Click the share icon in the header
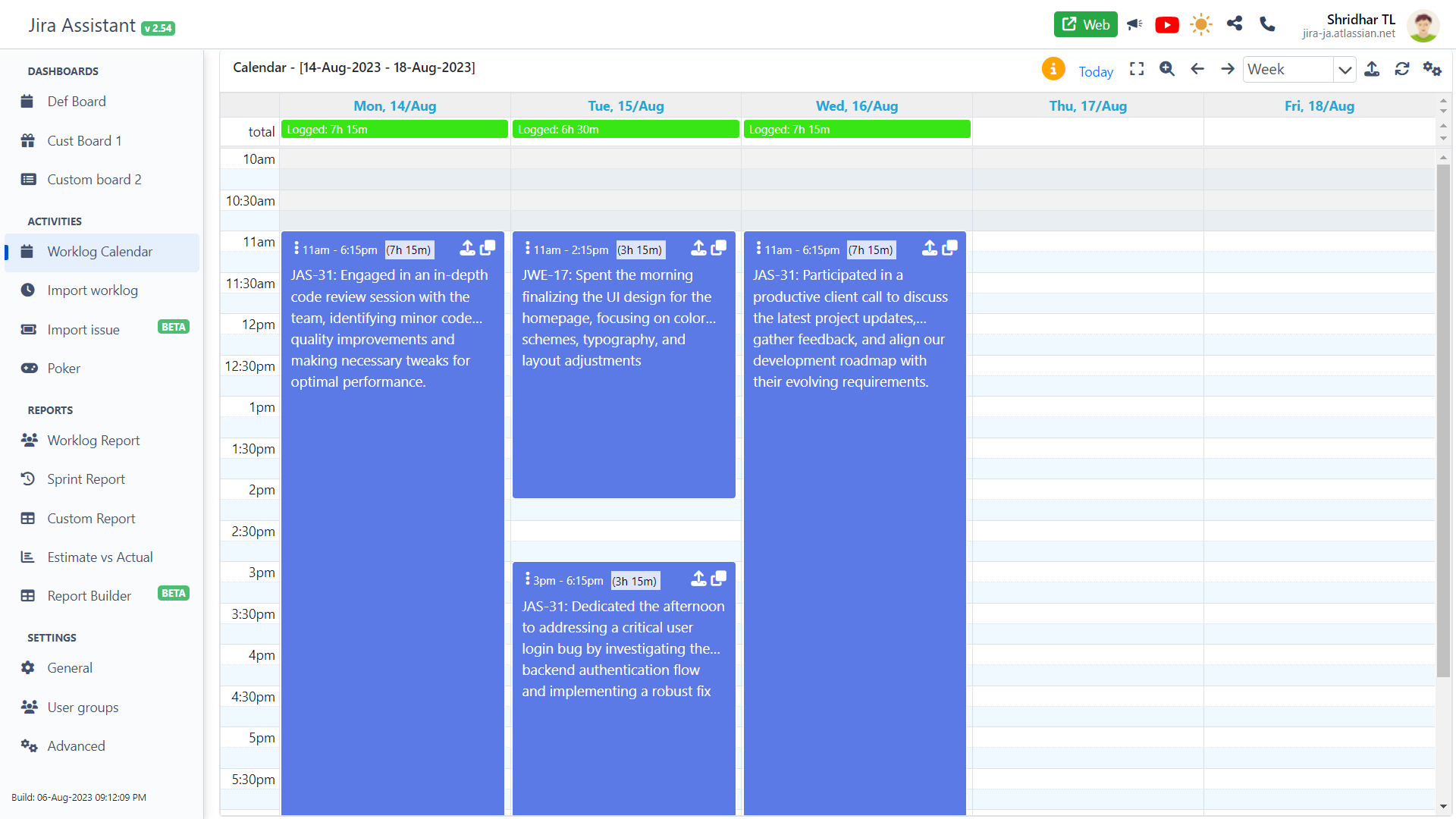1456x819 pixels. click(x=1234, y=24)
